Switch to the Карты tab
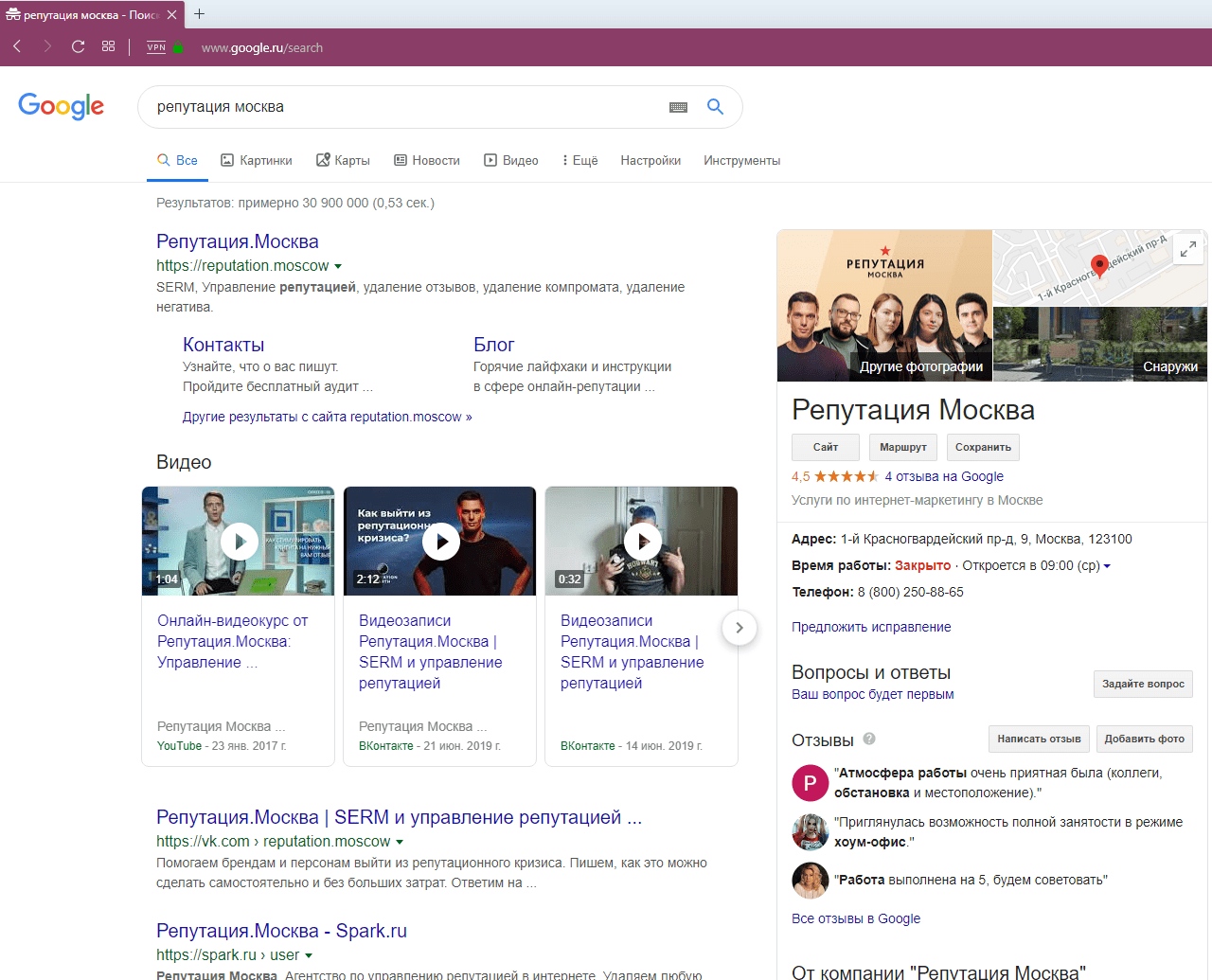 (x=343, y=160)
